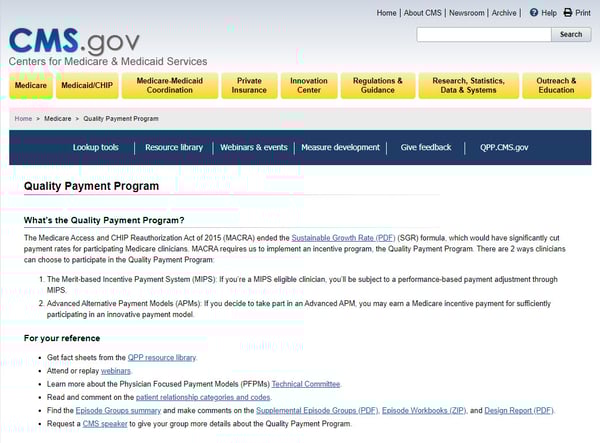Open patient relationship categories and codes link

203,397
